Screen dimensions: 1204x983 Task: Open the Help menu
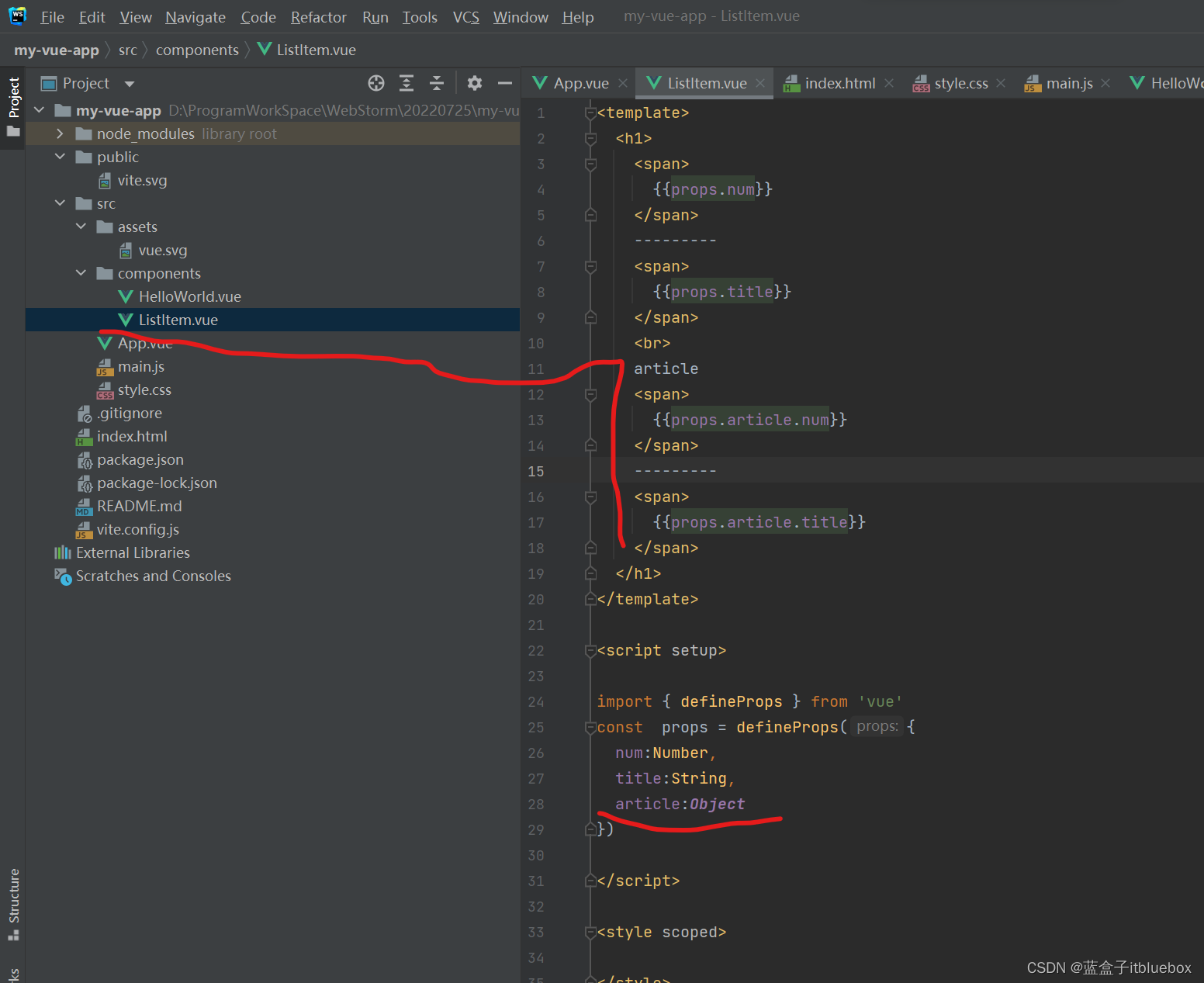578,17
